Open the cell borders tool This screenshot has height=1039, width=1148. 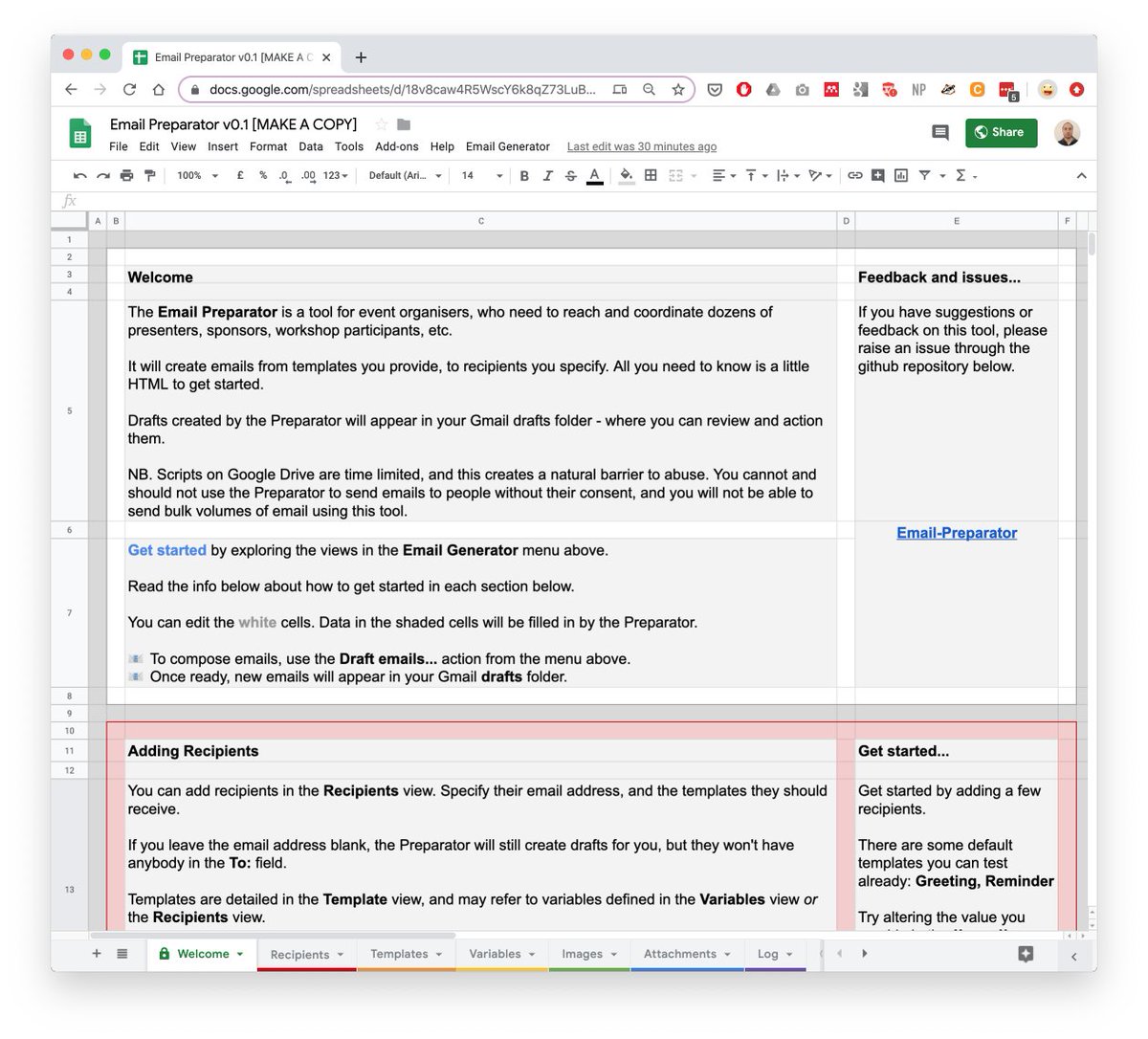point(651,176)
